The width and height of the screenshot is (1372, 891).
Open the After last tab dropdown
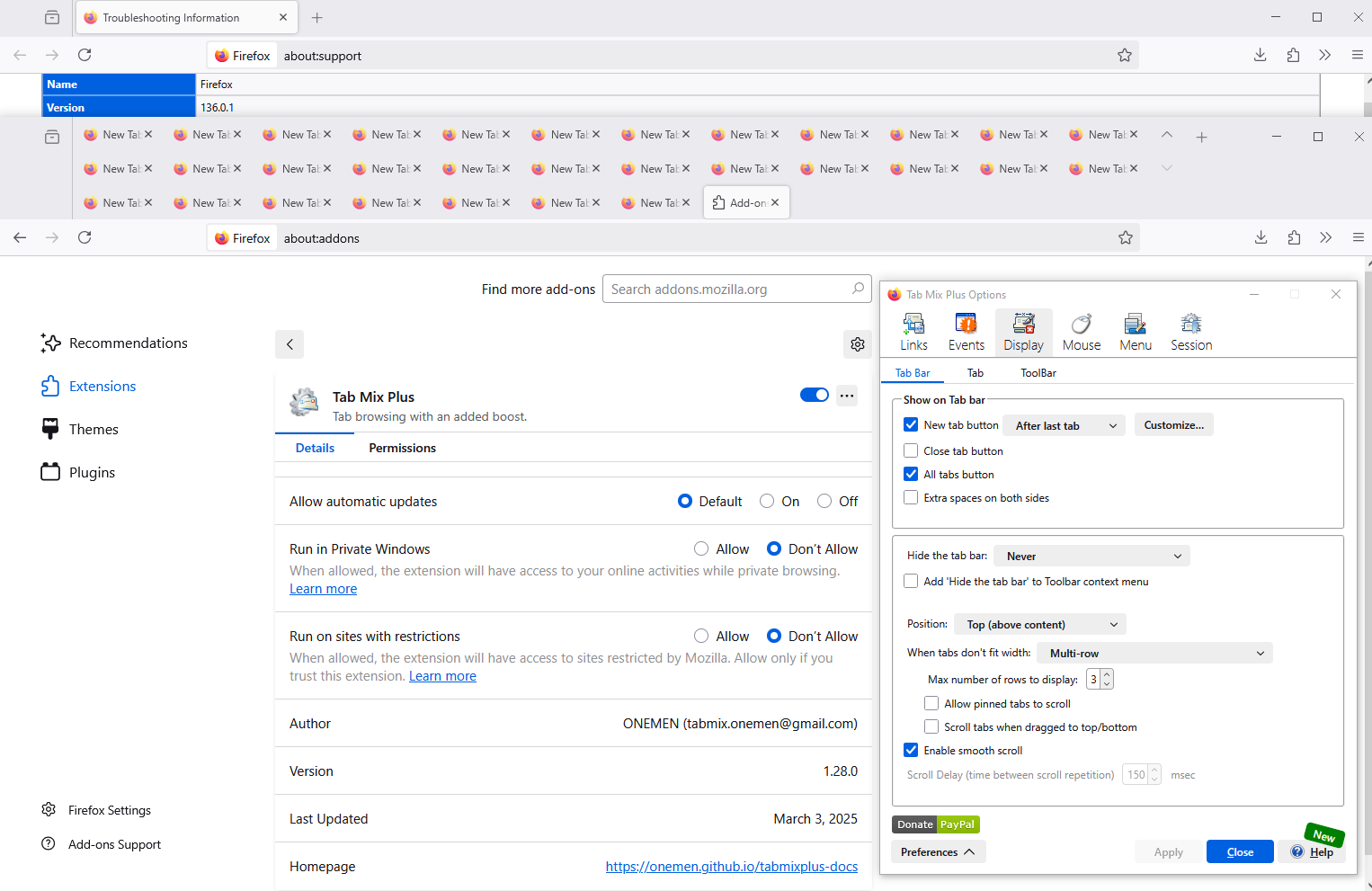pyautogui.click(x=1066, y=425)
